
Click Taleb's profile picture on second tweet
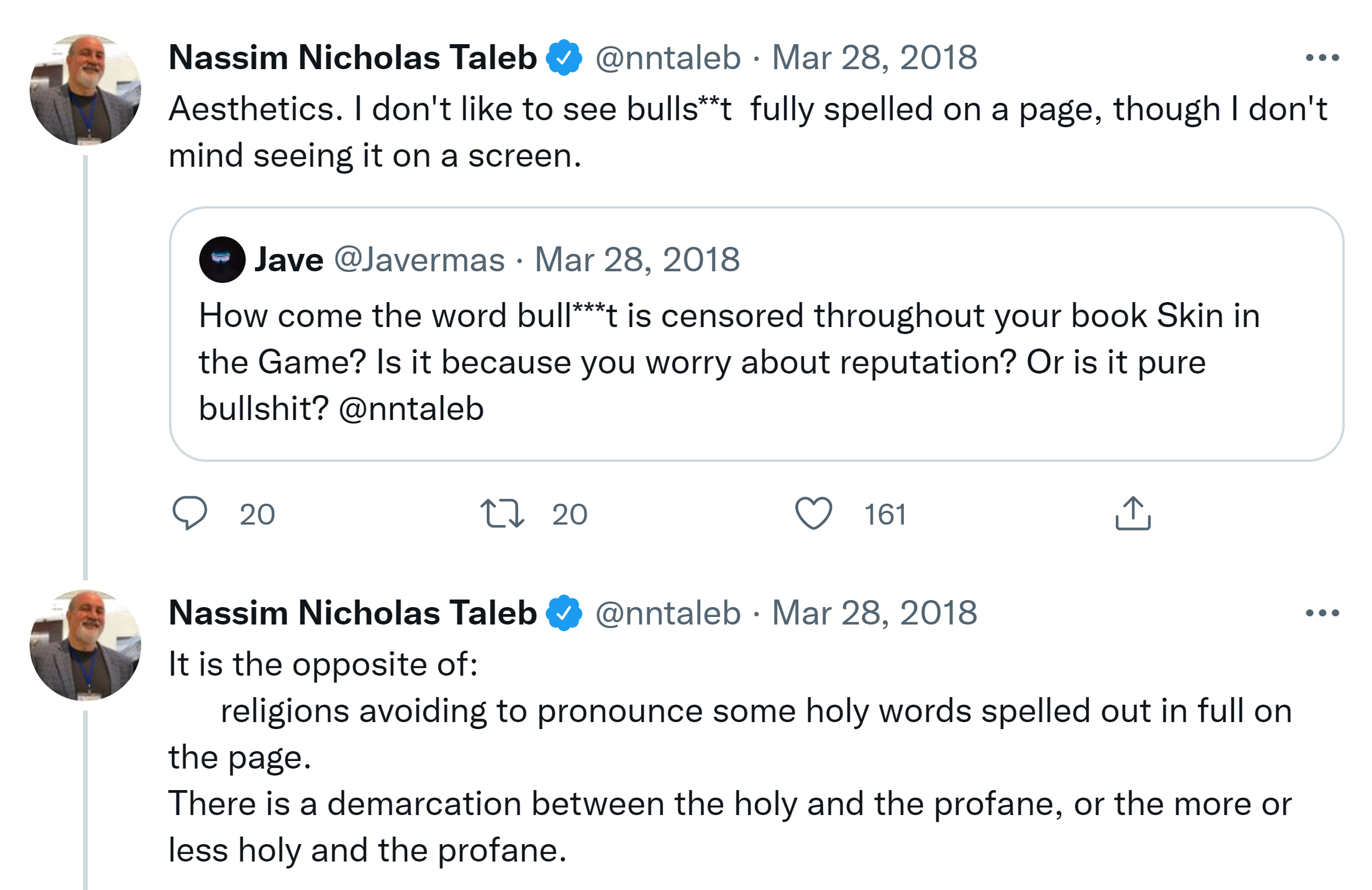85,645
